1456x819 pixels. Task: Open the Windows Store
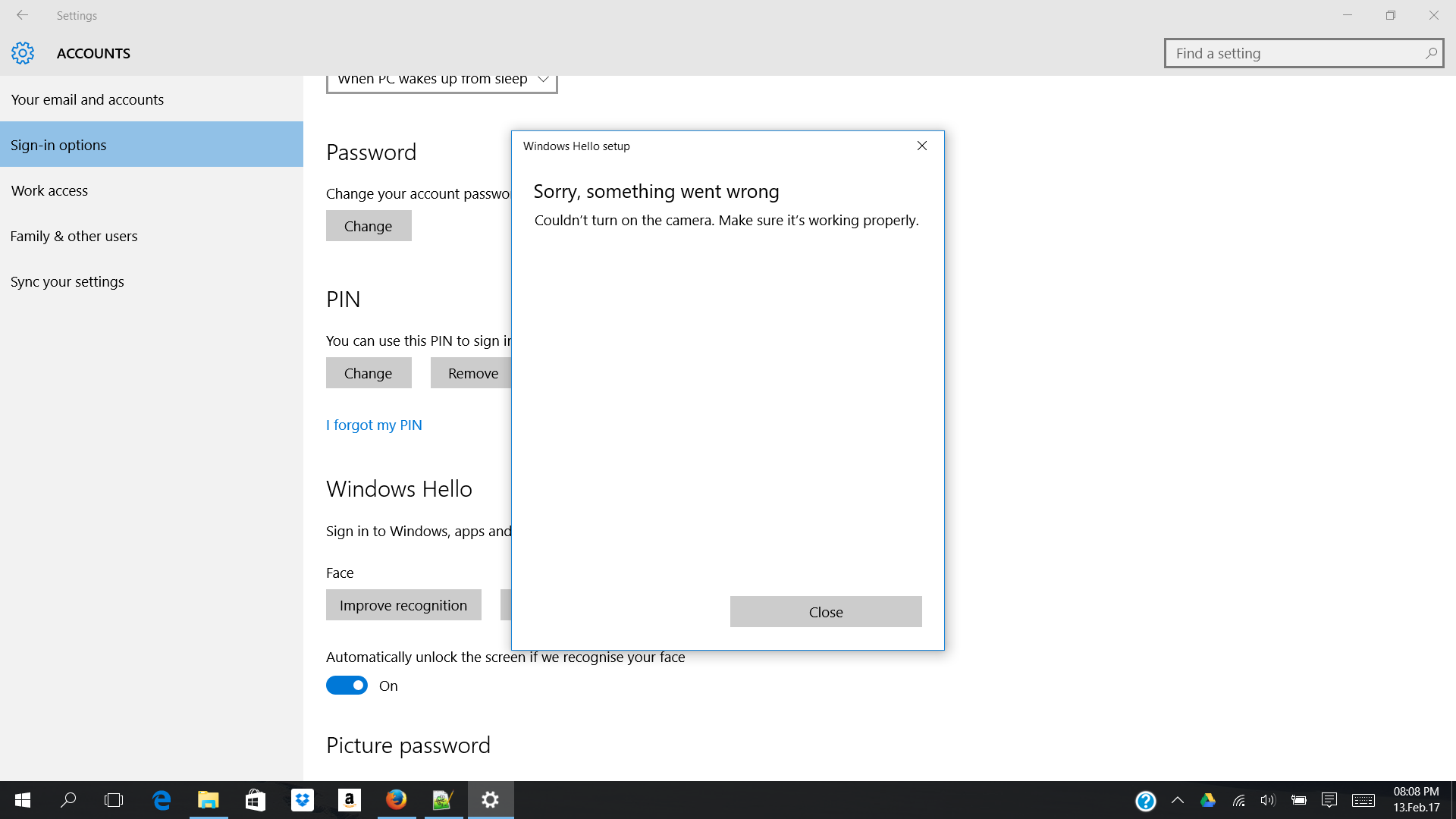(x=255, y=800)
